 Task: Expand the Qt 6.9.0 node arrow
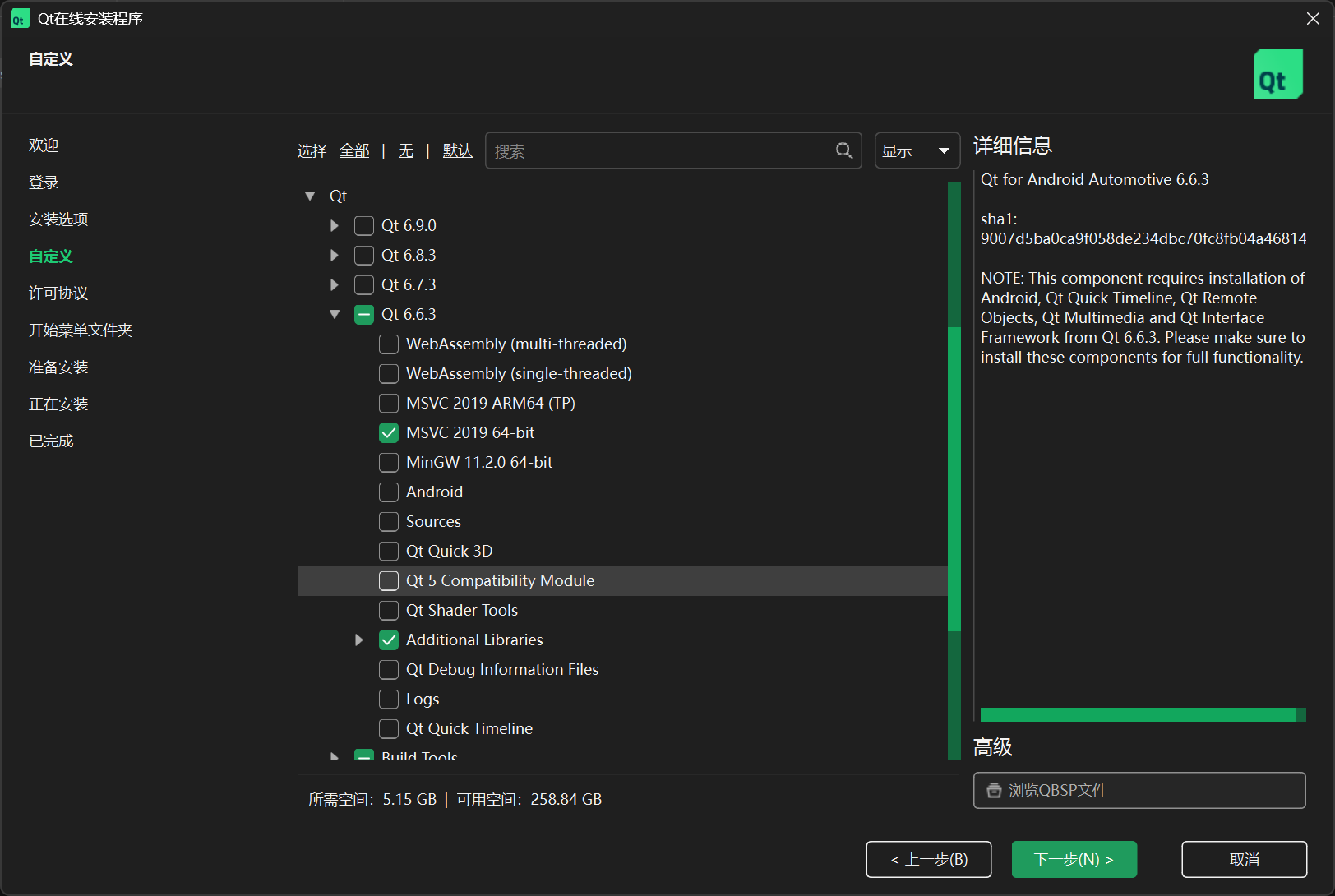click(334, 226)
